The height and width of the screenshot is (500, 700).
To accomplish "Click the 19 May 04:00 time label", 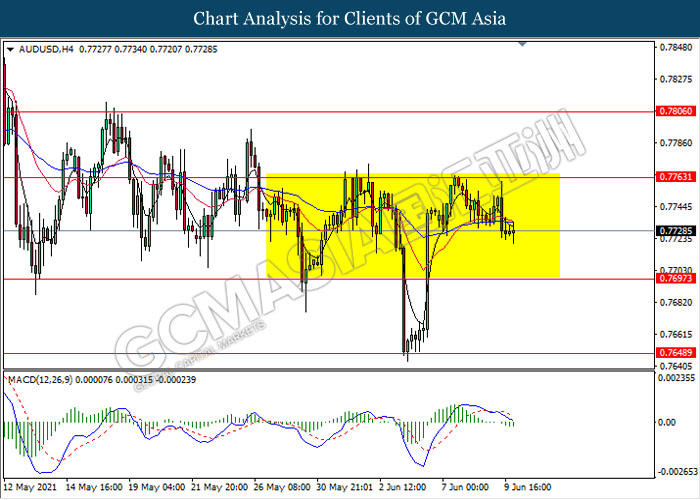I will [155, 487].
